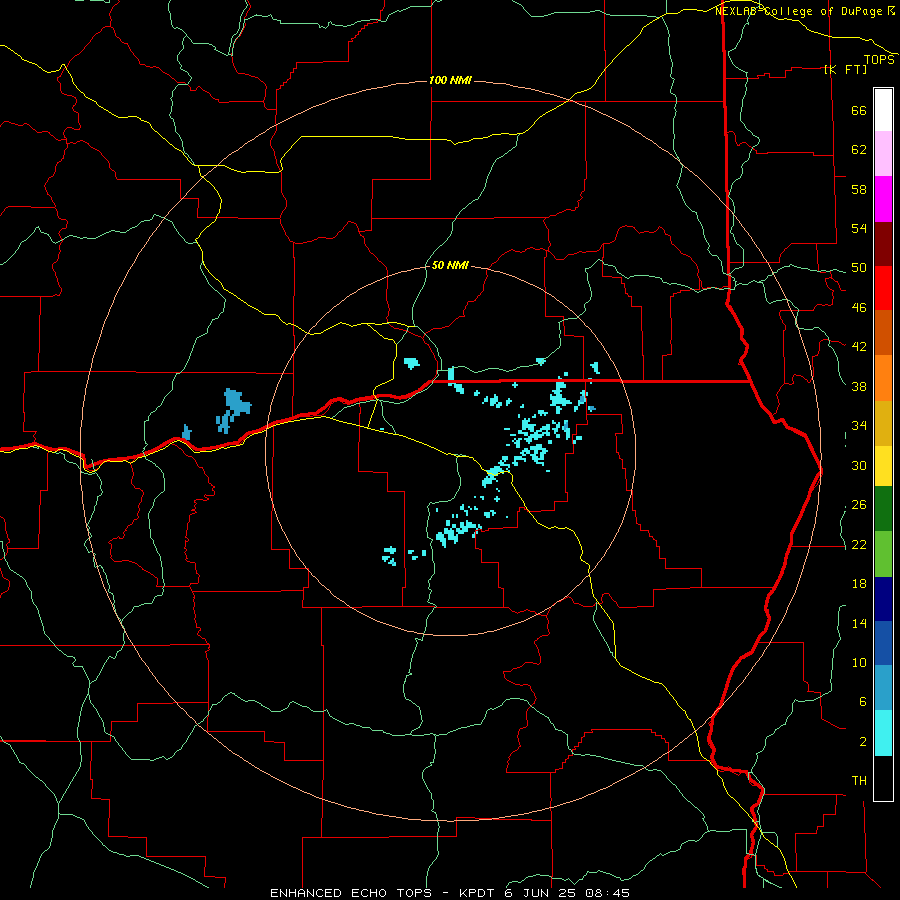This screenshot has height=900, width=900.
Task: Pick the dark maroon legend swatch
Action: click(883, 244)
